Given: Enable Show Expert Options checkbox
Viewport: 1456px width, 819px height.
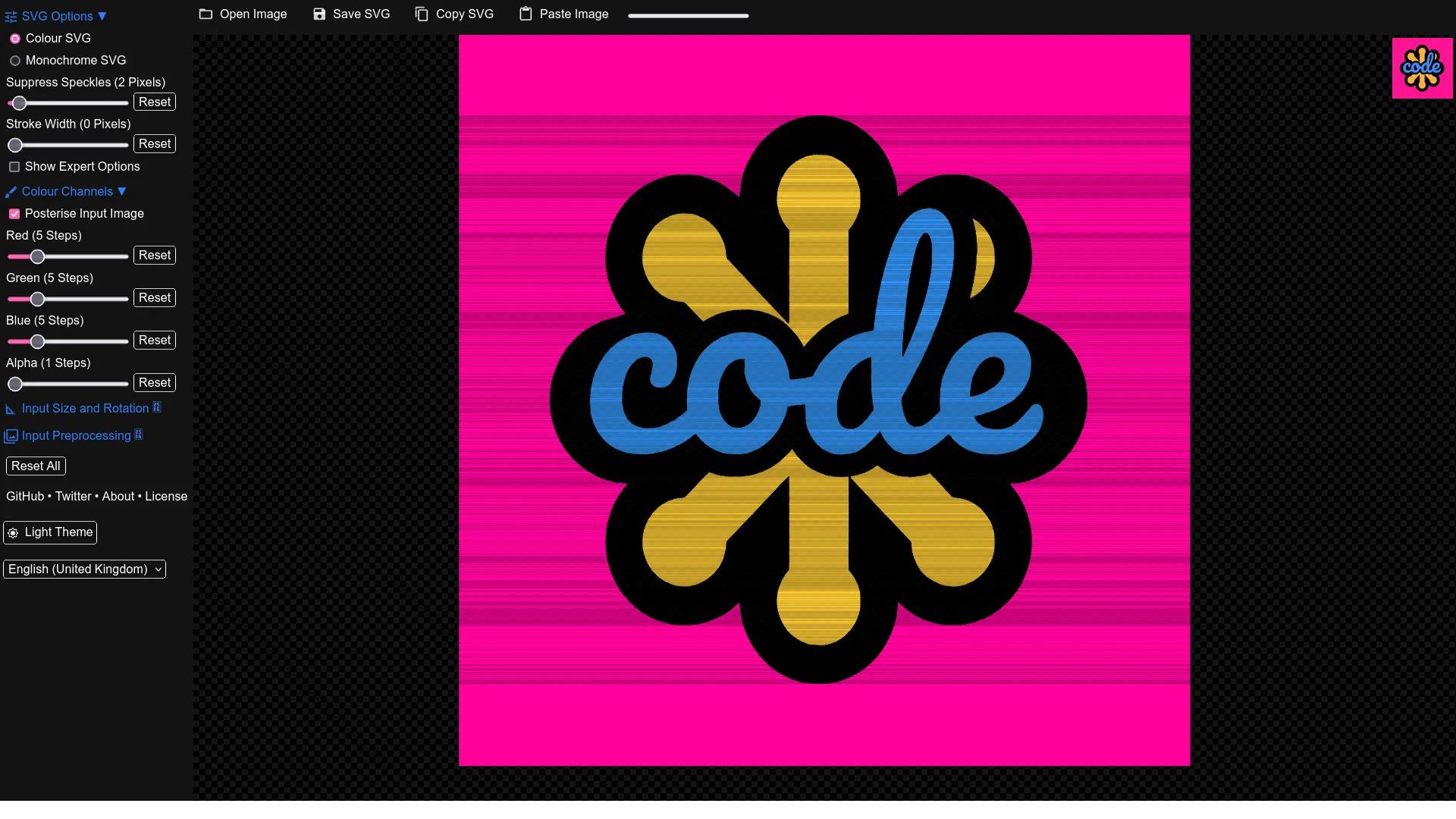Looking at the screenshot, I should [x=14, y=167].
